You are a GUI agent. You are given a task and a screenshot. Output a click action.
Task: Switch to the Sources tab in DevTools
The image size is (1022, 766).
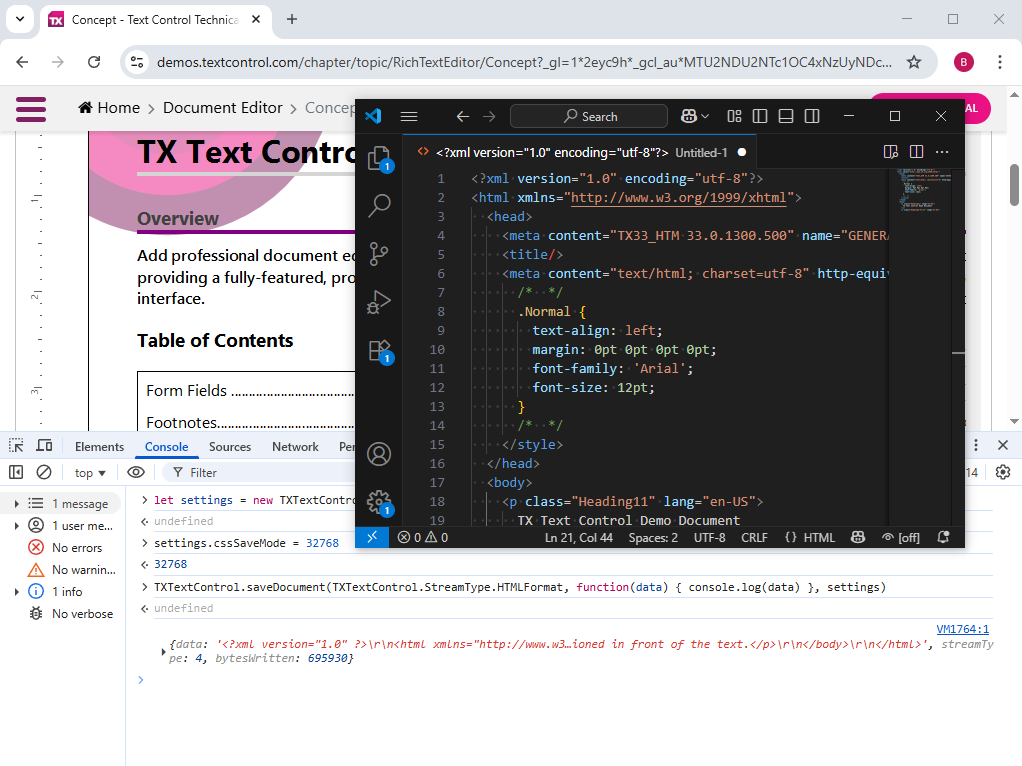click(x=230, y=447)
